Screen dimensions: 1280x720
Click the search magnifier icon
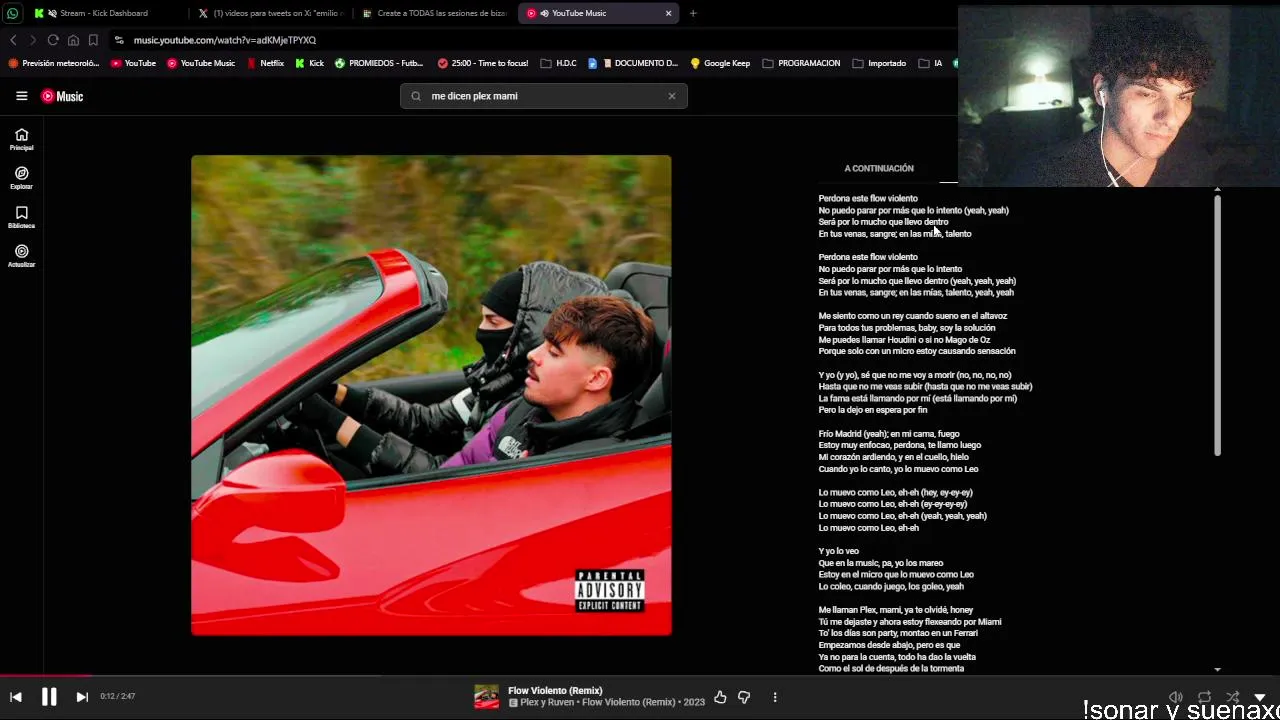[416, 96]
